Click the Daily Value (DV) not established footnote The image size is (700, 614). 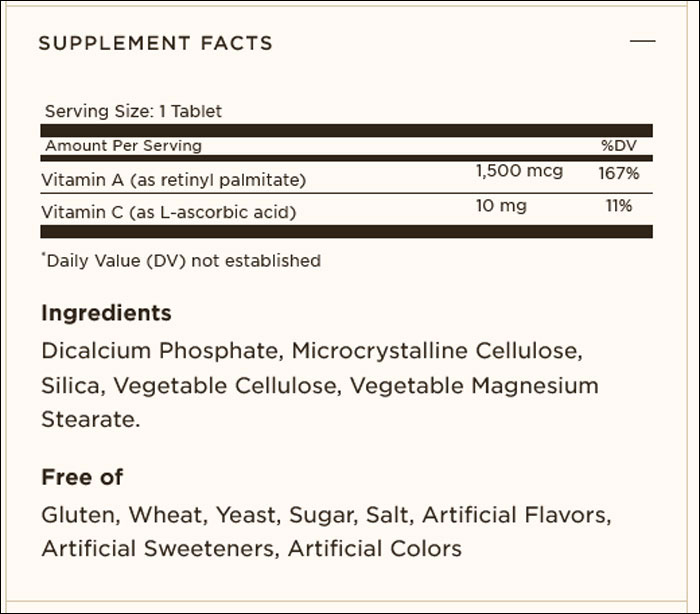point(181,260)
